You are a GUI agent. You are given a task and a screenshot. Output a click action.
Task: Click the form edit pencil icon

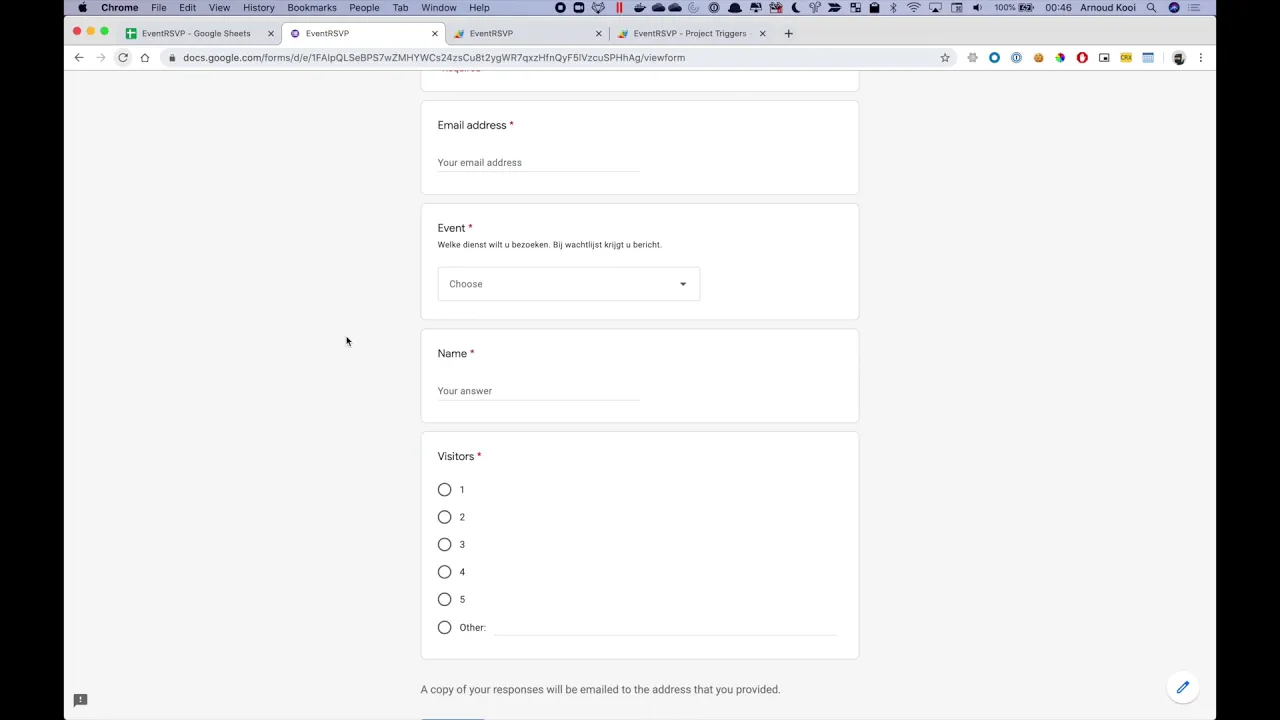click(1182, 687)
